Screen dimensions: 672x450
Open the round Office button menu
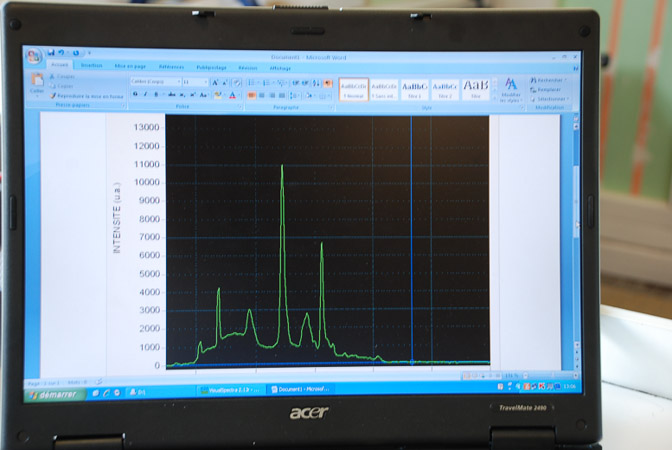point(34,55)
